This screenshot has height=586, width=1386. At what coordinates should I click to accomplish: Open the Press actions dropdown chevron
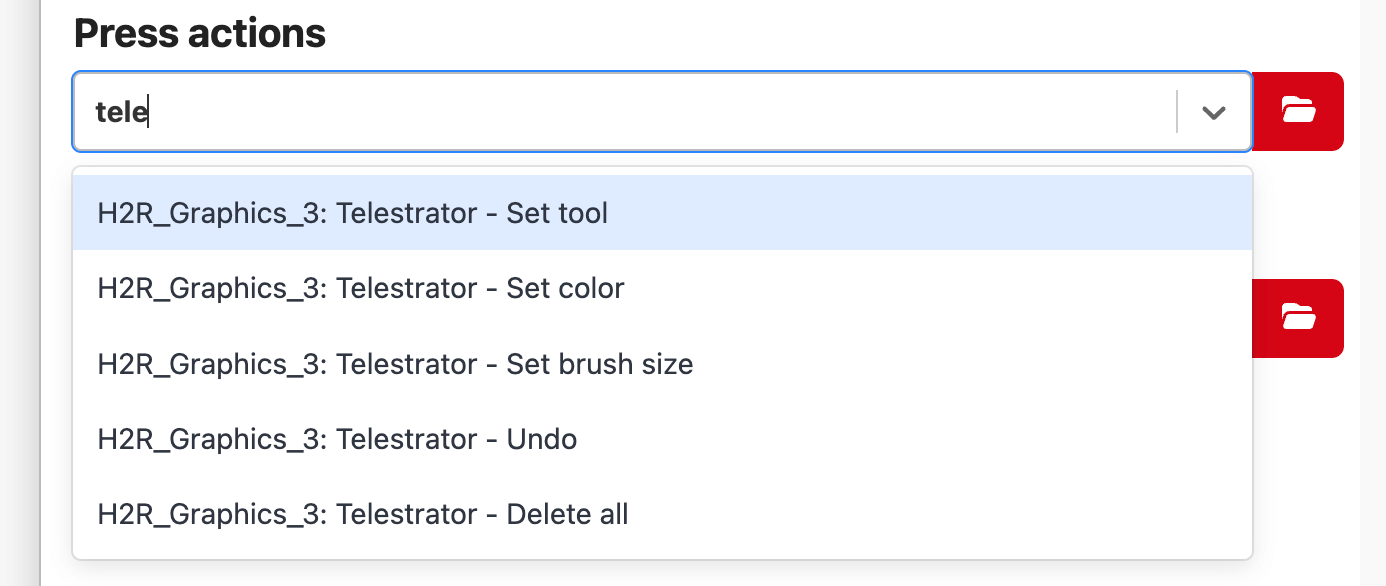tap(1213, 112)
